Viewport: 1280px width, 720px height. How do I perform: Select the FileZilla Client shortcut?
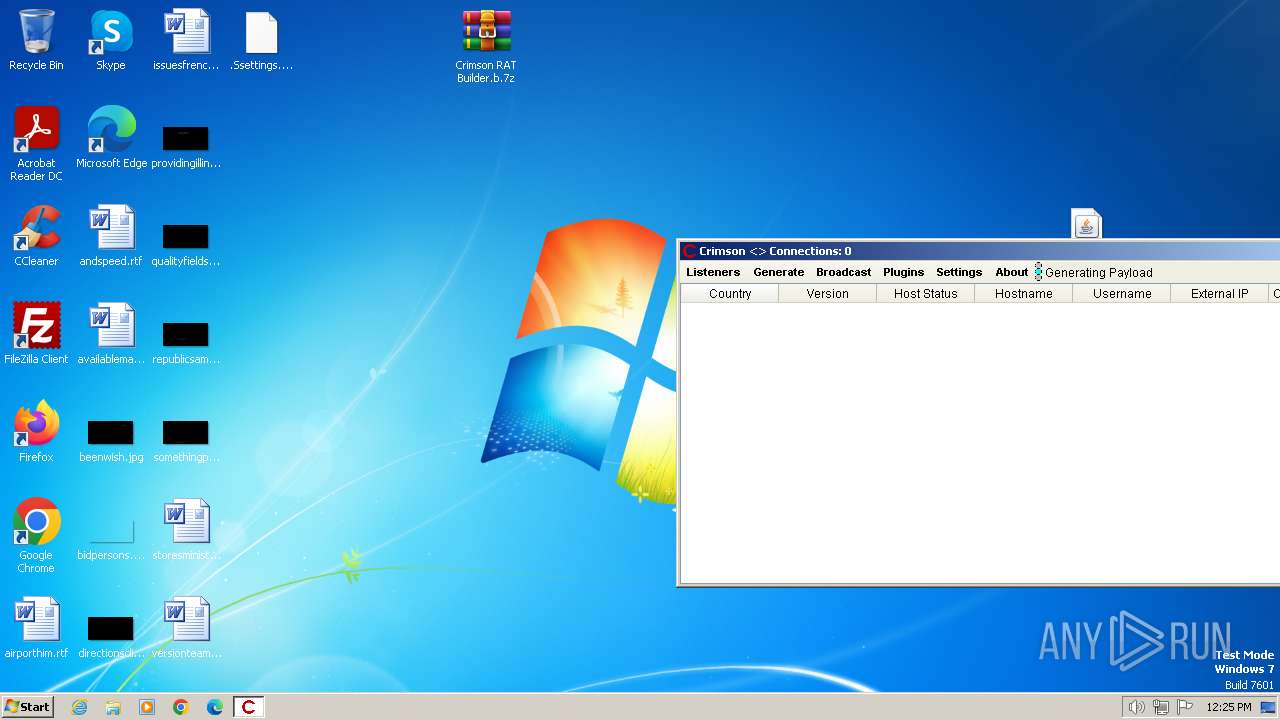coord(36,335)
